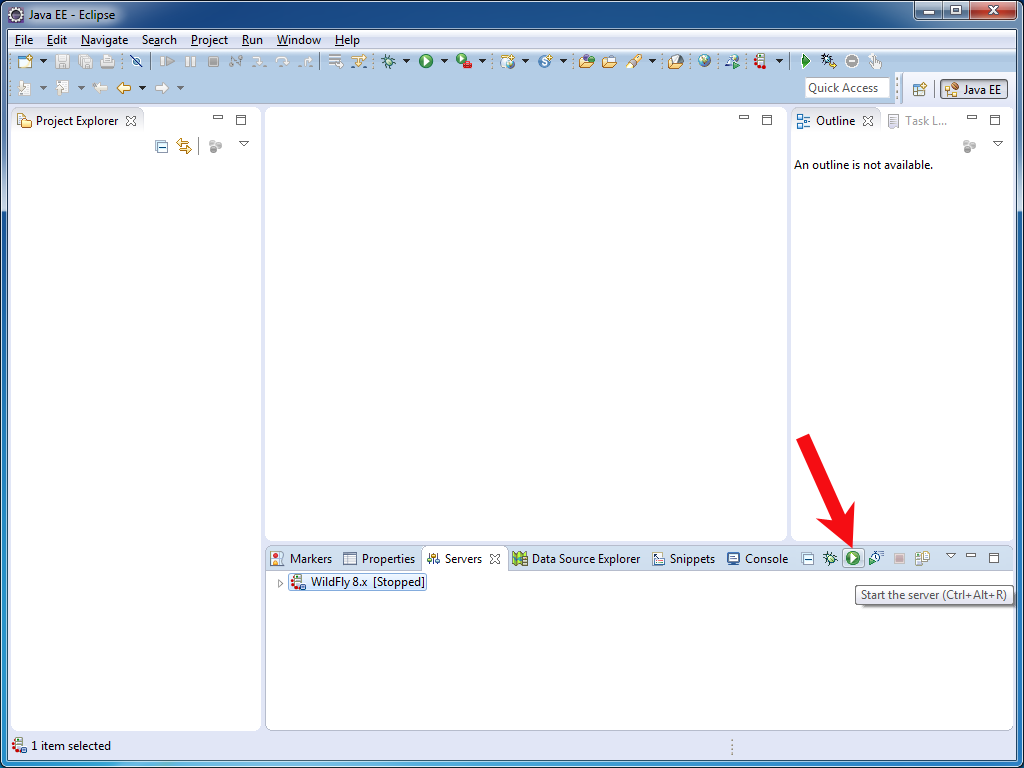Open the Project Explorer View Menu triangle
Screen dimensions: 1024x768
coord(244,144)
